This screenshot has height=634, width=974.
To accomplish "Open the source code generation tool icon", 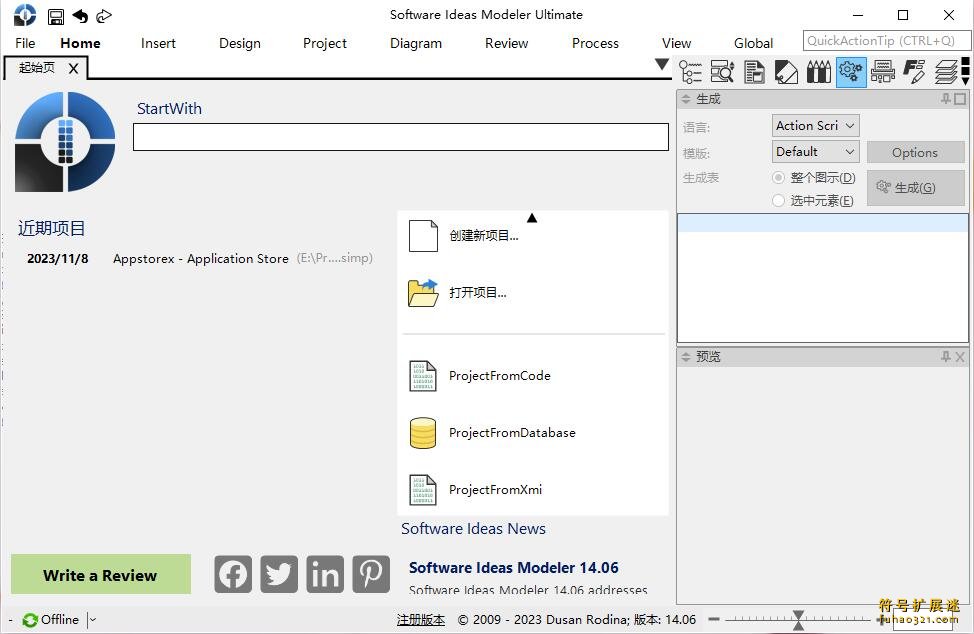I will click(x=851, y=71).
